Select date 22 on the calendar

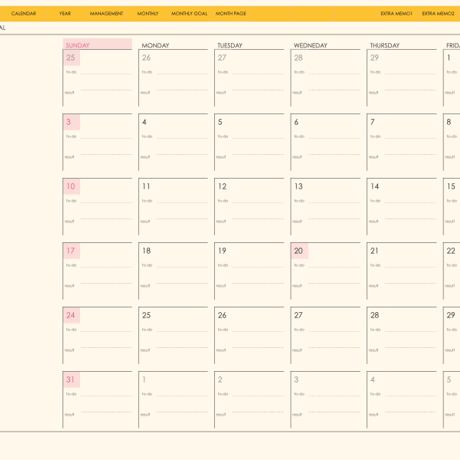coord(451,251)
